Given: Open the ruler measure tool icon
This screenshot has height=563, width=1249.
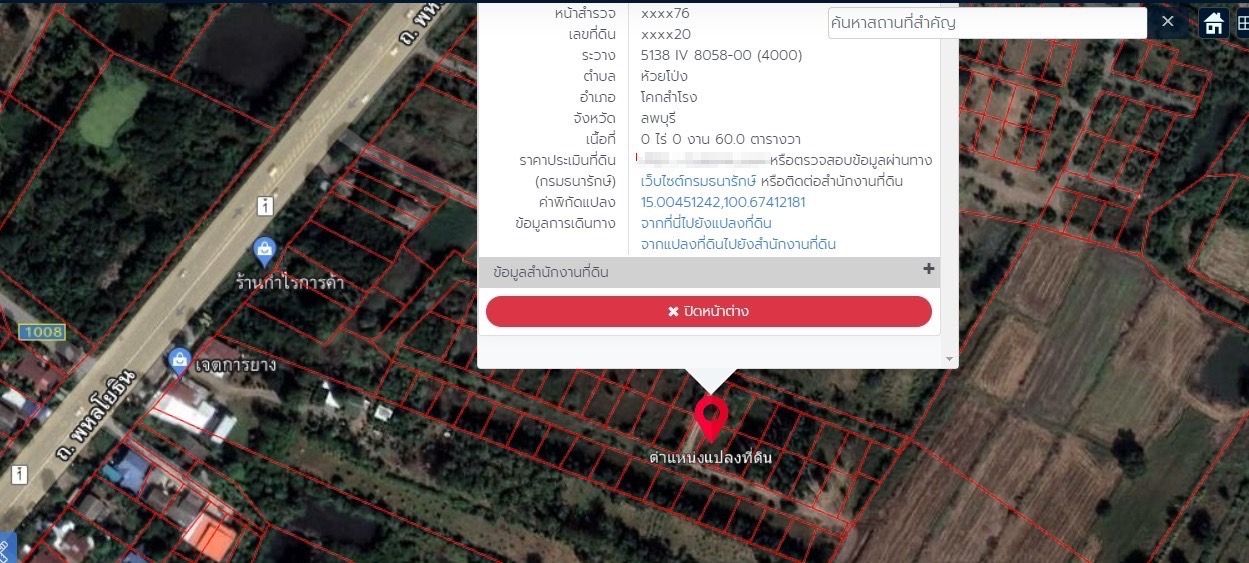Looking at the screenshot, I should (x=6, y=548).
